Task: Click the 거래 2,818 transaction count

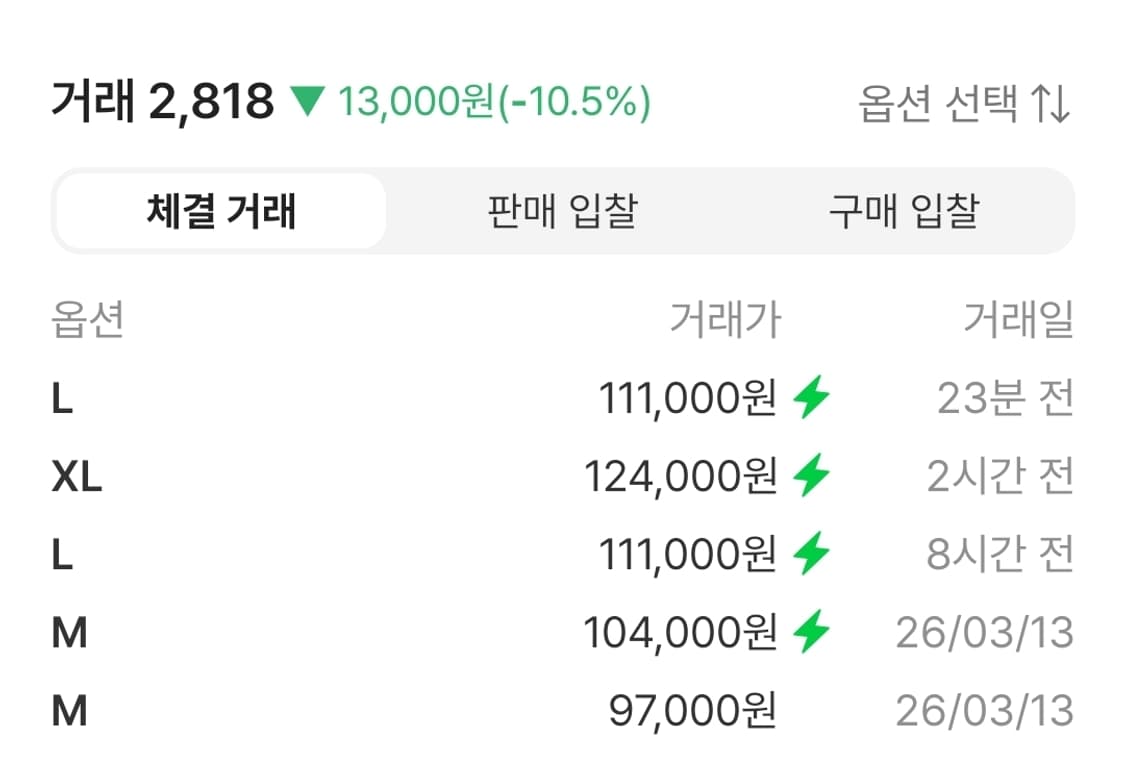Action: click(160, 101)
